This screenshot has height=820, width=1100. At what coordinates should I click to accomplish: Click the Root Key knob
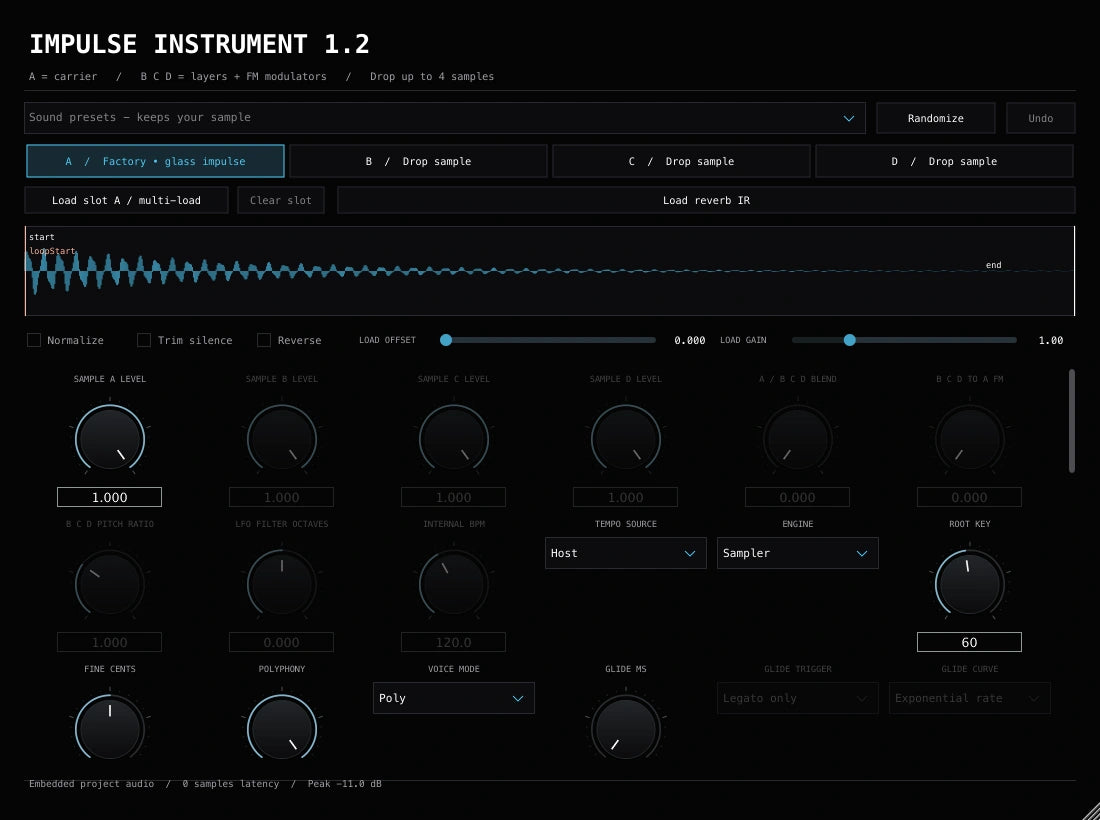point(969,584)
